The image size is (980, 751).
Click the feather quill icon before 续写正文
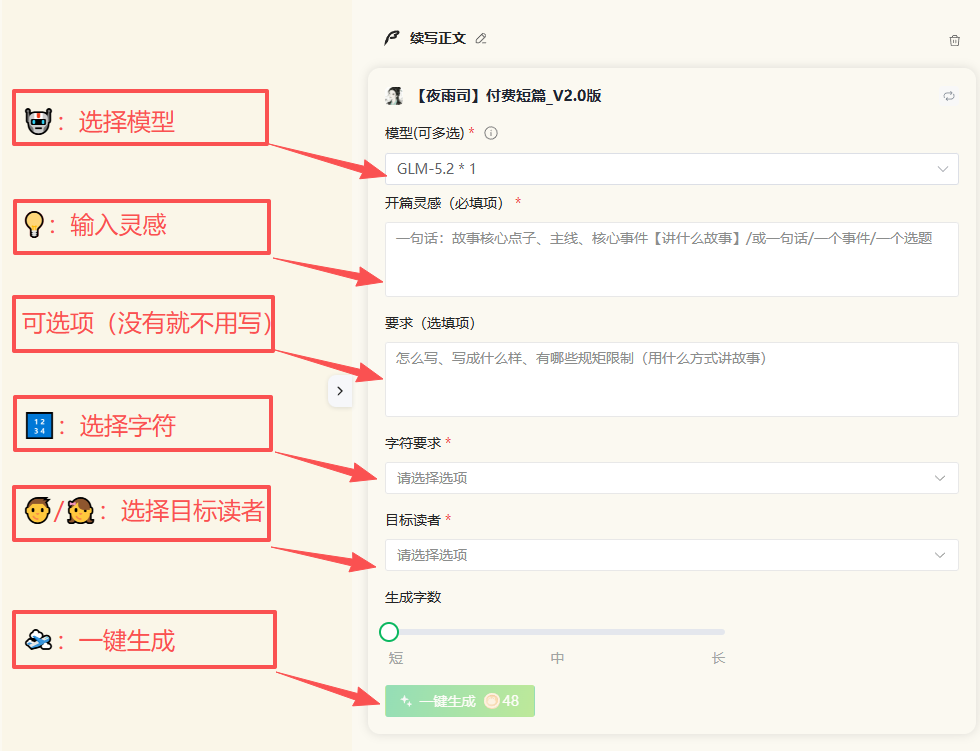392,39
